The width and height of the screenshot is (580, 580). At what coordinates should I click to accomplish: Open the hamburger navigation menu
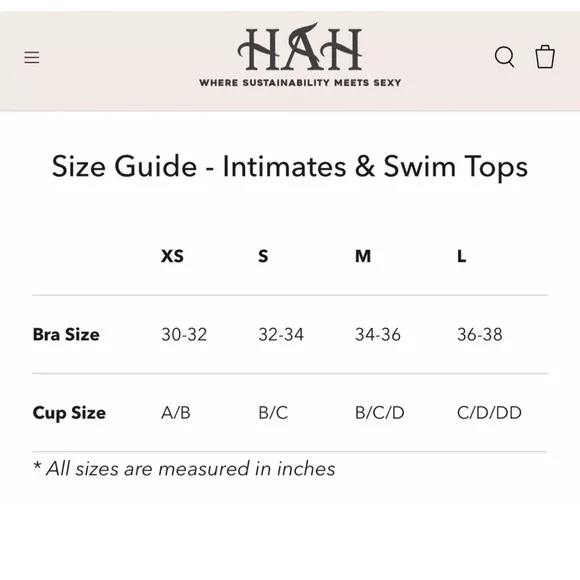pyautogui.click(x=32, y=57)
